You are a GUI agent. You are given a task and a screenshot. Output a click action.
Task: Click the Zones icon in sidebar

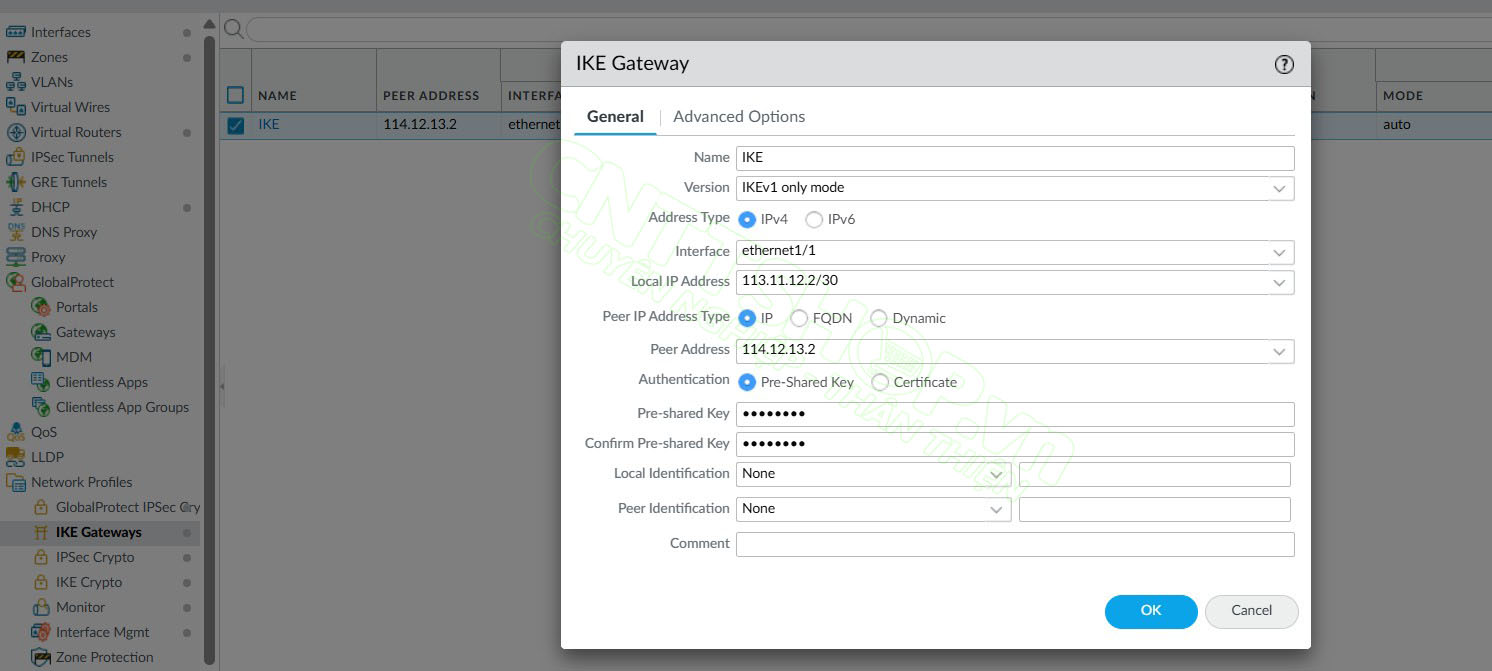[16, 57]
